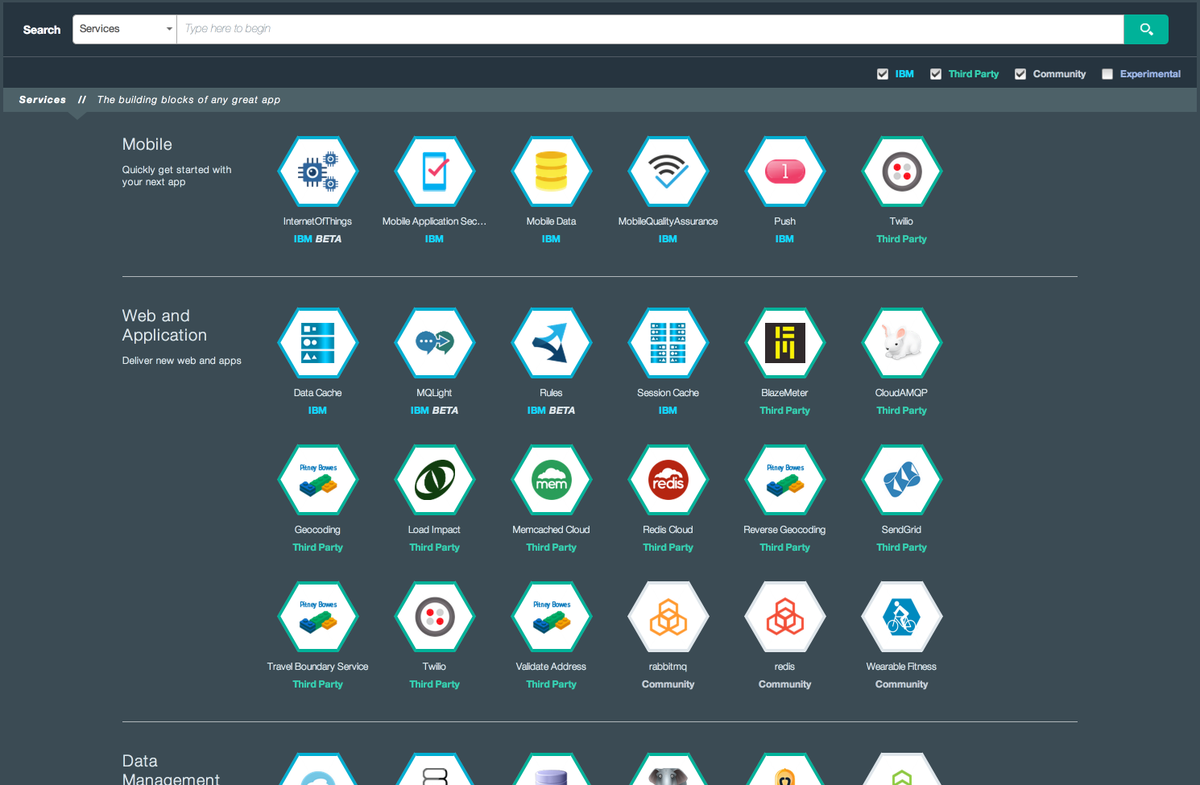This screenshot has height=785, width=1200.
Task: Click the 'Load Impact' service name
Action: [434, 530]
